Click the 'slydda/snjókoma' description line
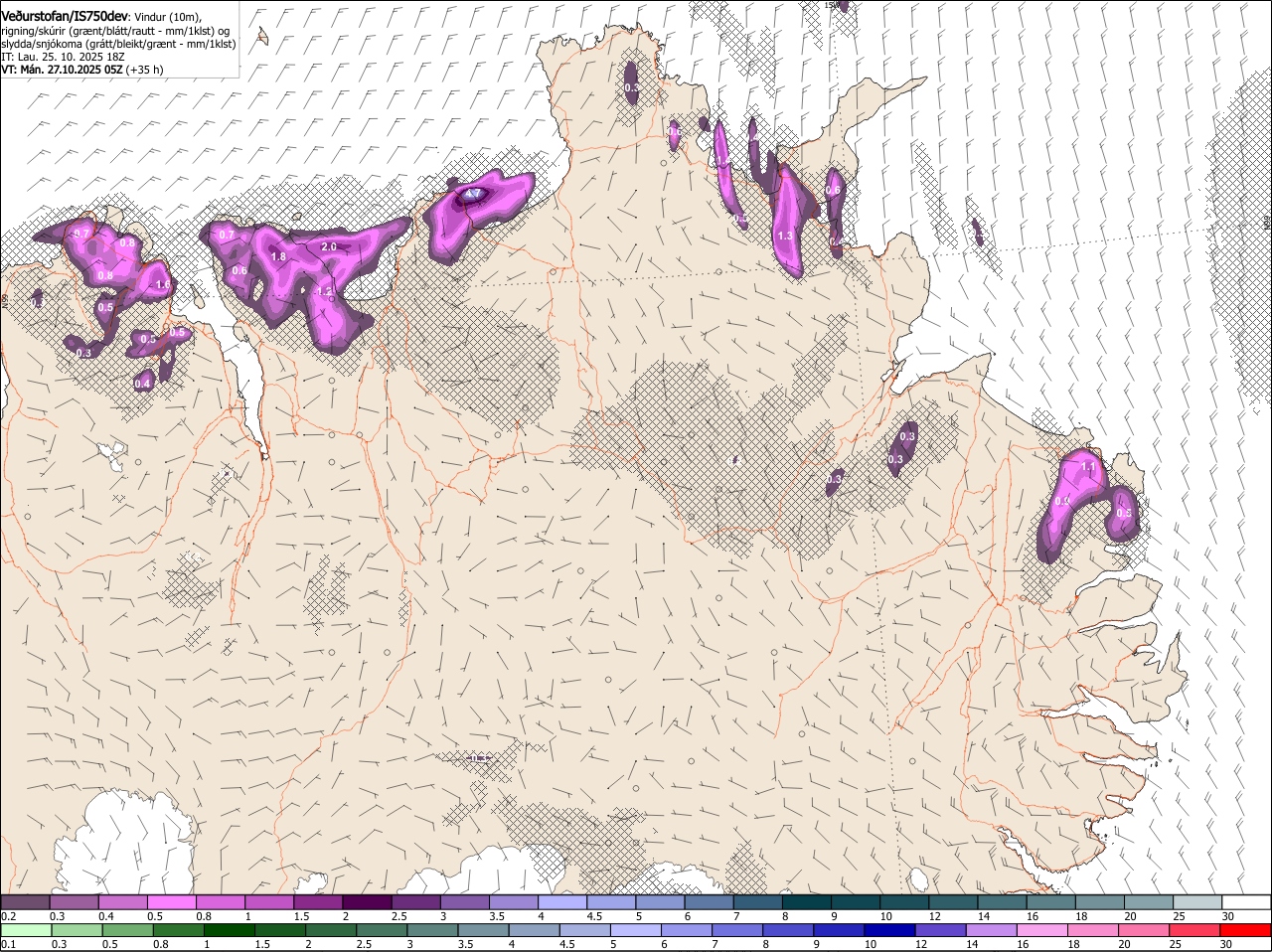Screen dimensions: 1272x952 coord(118,44)
